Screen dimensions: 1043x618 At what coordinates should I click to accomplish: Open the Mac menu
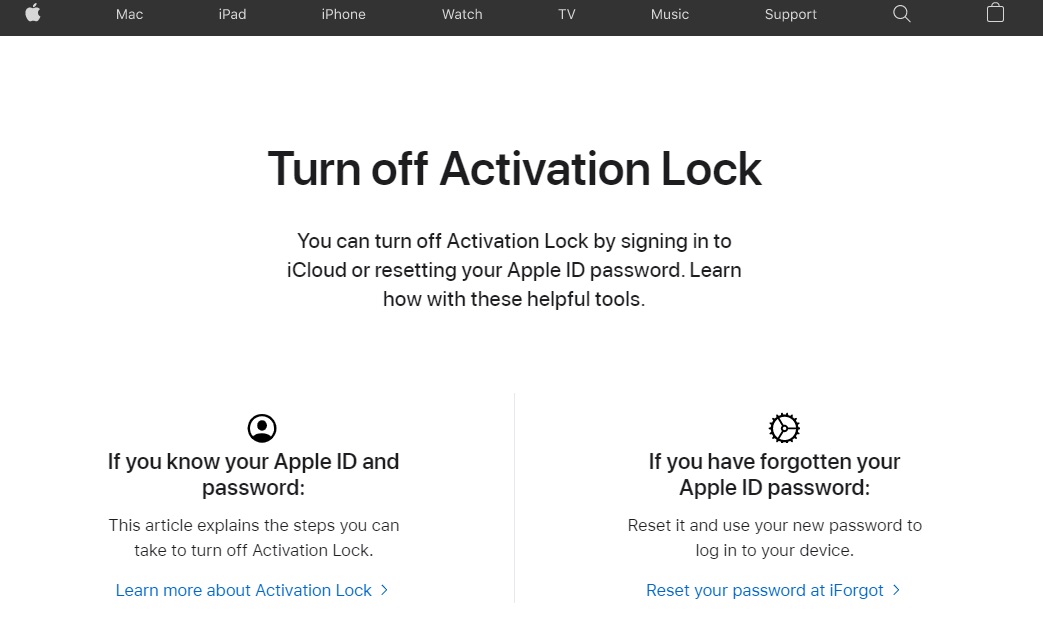(130, 14)
